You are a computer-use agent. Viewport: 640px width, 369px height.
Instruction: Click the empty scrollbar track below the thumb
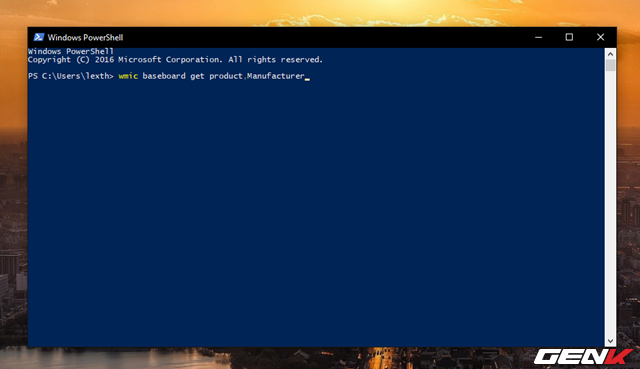610,203
